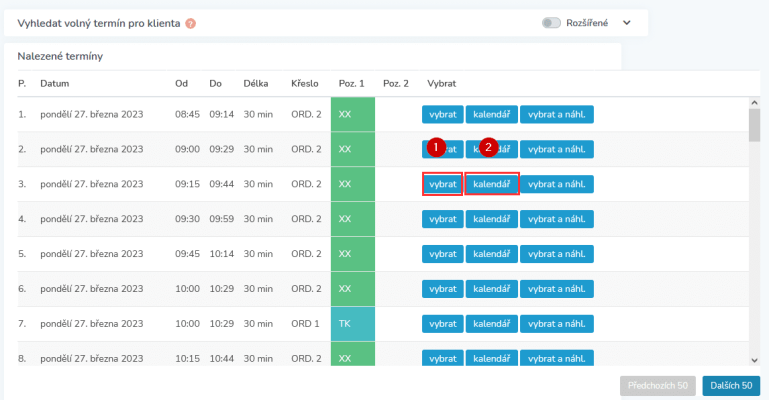Click the ORD 1 chair cell
The image size is (769, 400).
pos(305,324)
